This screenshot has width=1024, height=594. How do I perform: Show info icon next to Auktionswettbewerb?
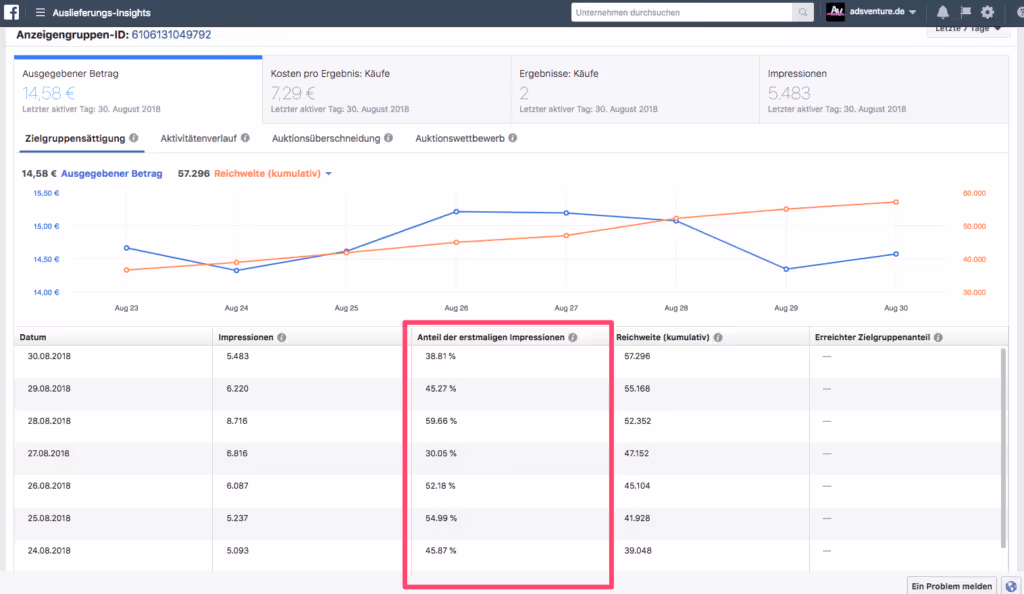point(513,138)
